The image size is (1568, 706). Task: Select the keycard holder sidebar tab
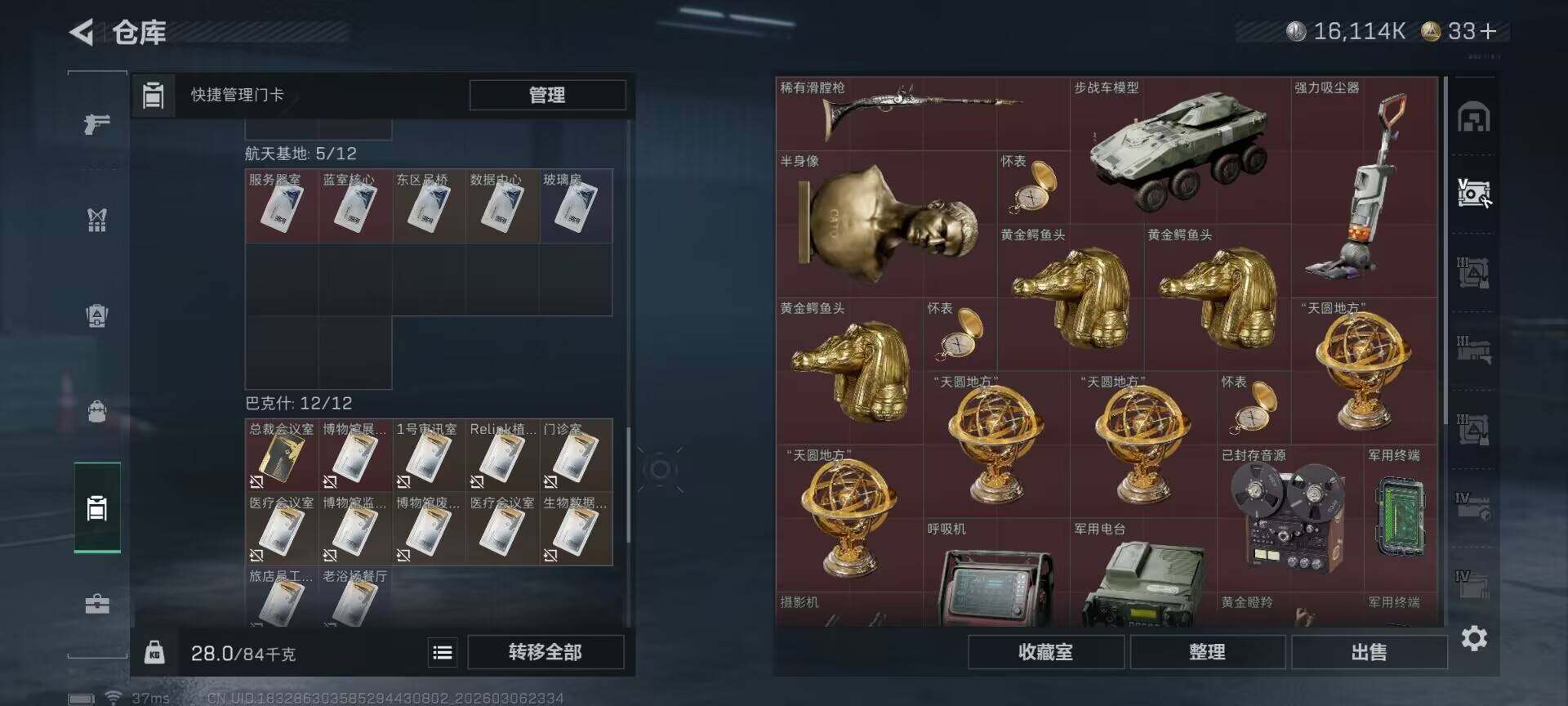[97, 507]
